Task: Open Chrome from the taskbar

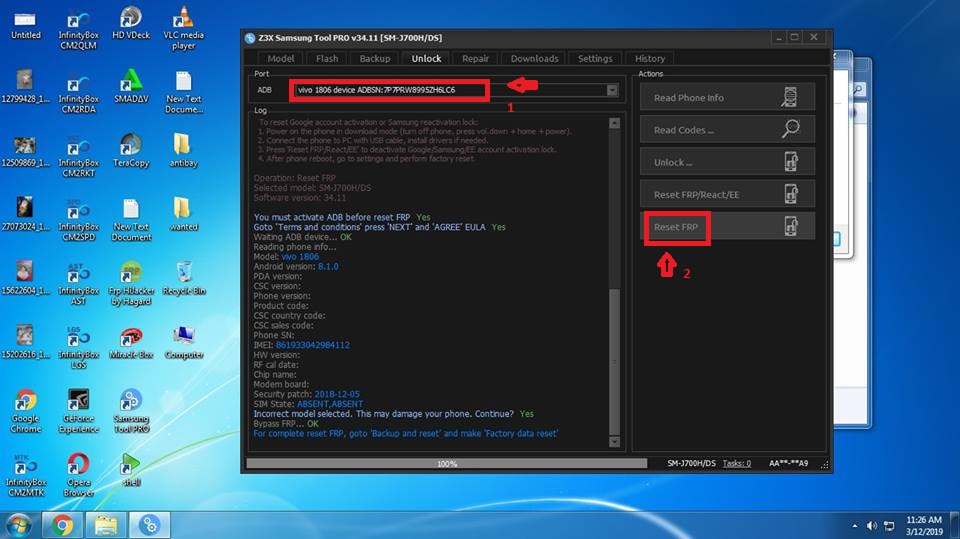Action: (62, 525)
